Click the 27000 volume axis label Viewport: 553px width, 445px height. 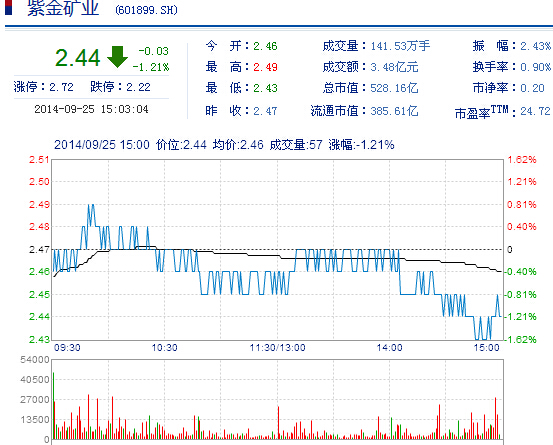35,400
